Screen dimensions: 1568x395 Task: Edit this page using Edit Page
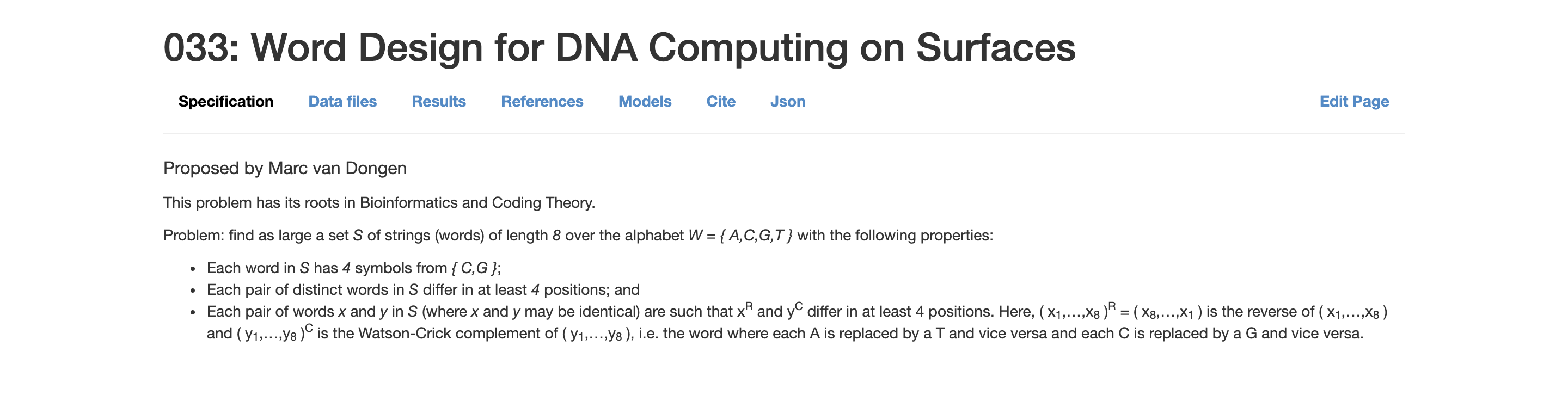tap(1353, 102)
